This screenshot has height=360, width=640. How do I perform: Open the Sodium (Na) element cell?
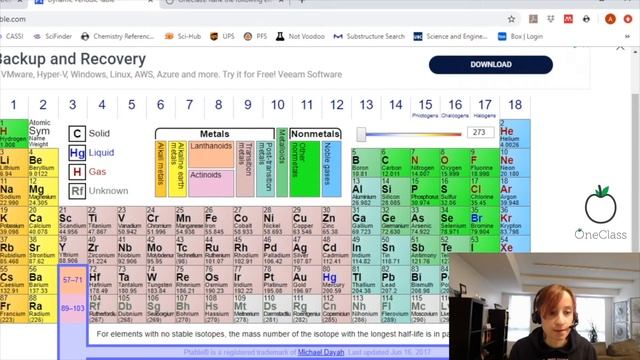(x=14, y=192)
